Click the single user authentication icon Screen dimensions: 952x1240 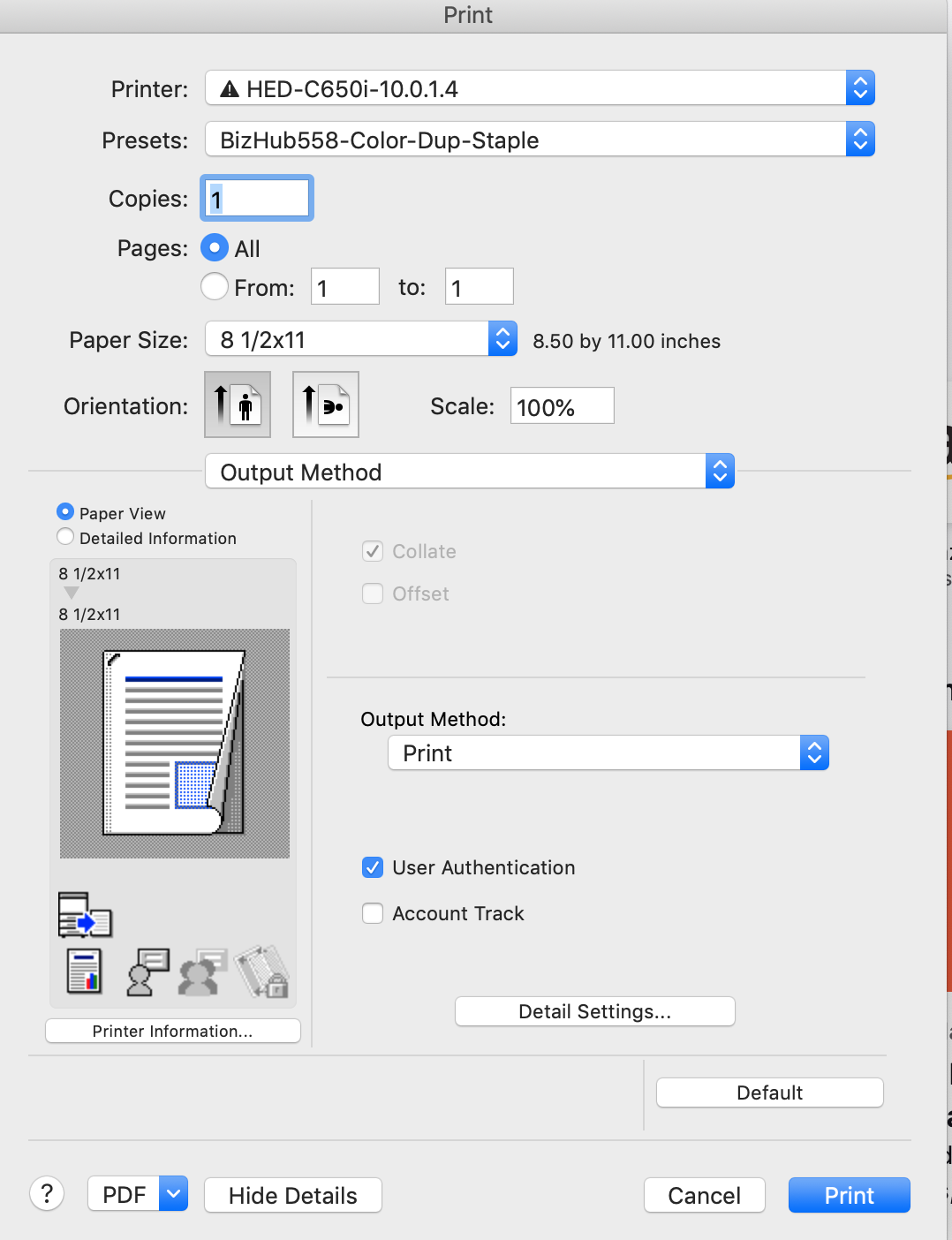(x=147, y=972)
